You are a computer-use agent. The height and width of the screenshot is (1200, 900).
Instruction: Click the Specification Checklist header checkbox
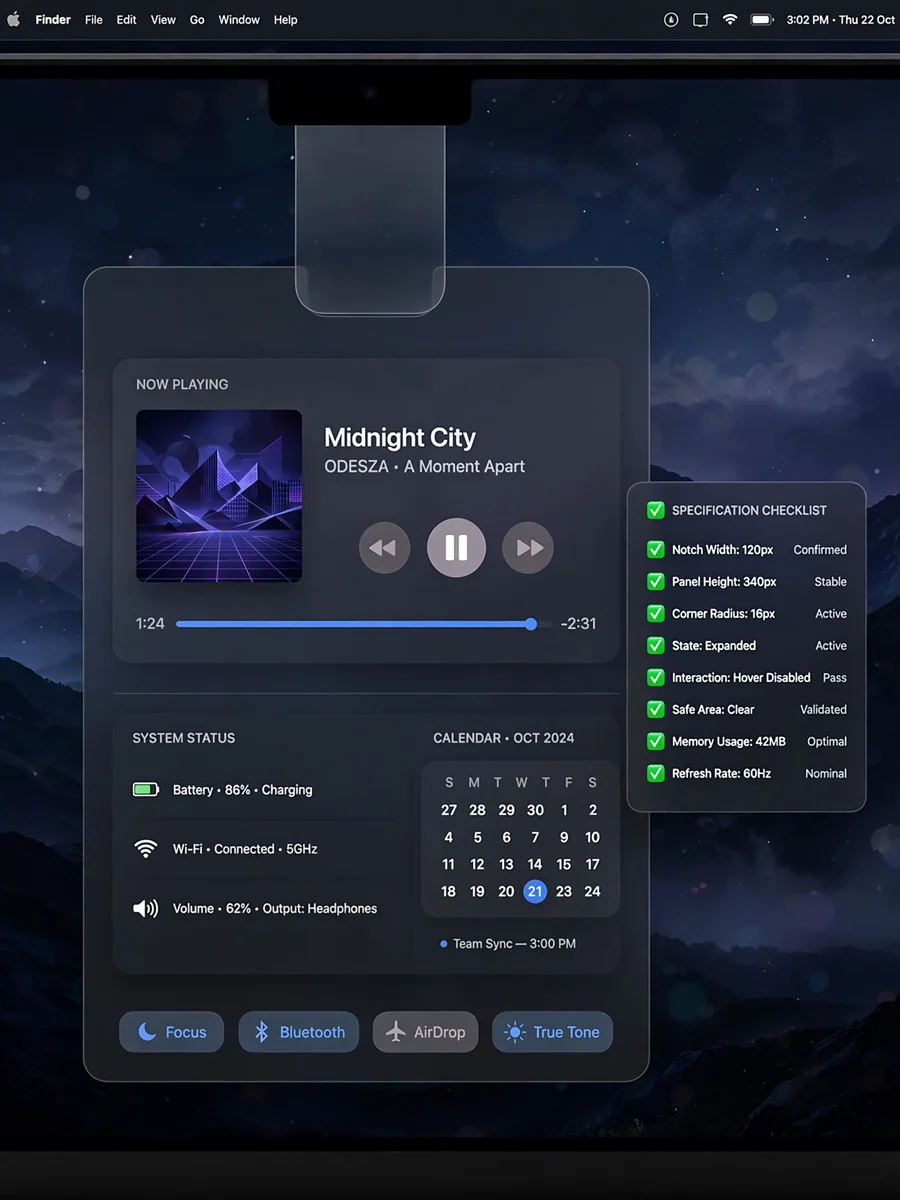pyautogui.click(x=656, y=510)
